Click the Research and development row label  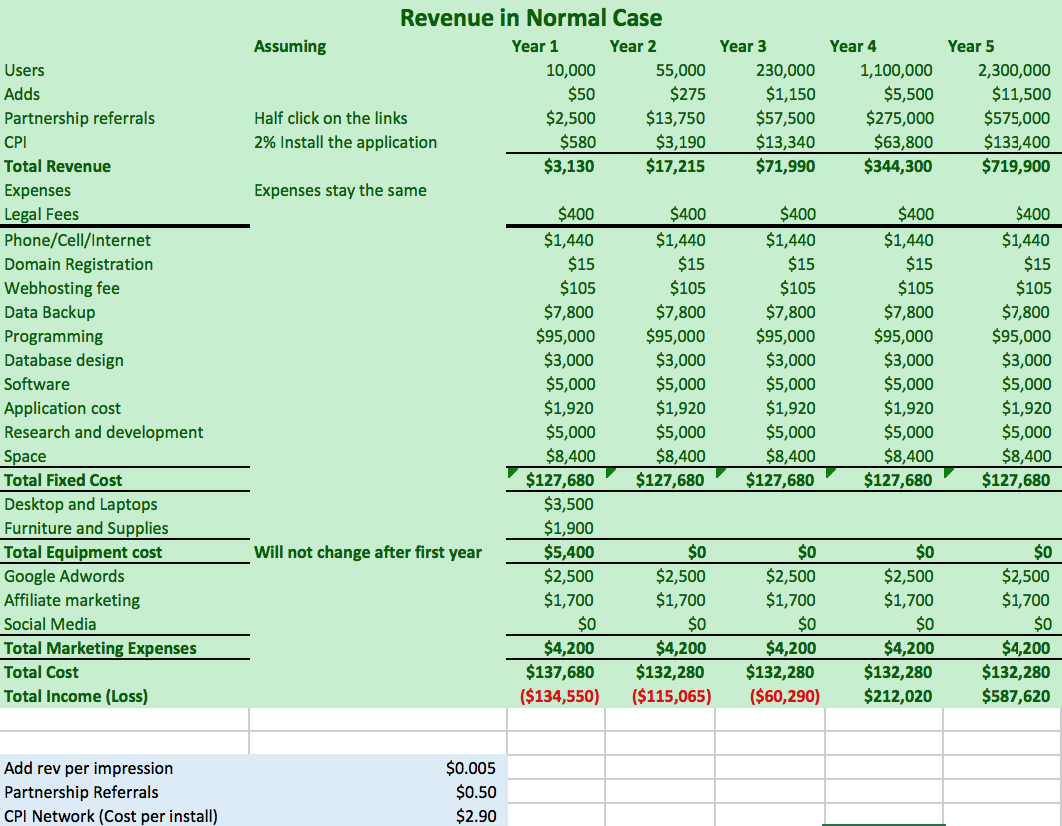point(104,432)
